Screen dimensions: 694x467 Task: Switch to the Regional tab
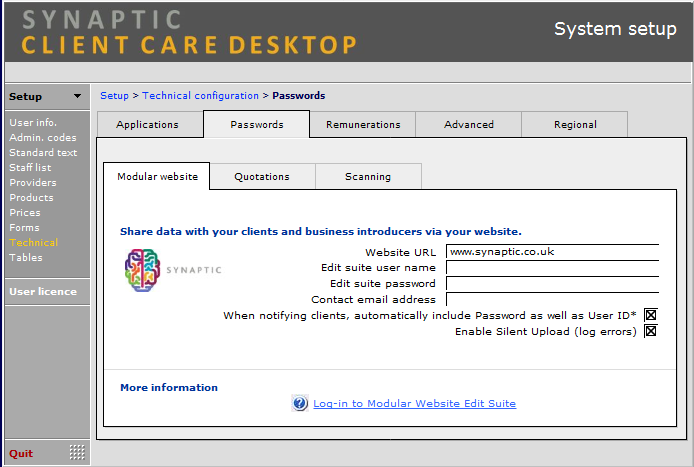(575, 124)
